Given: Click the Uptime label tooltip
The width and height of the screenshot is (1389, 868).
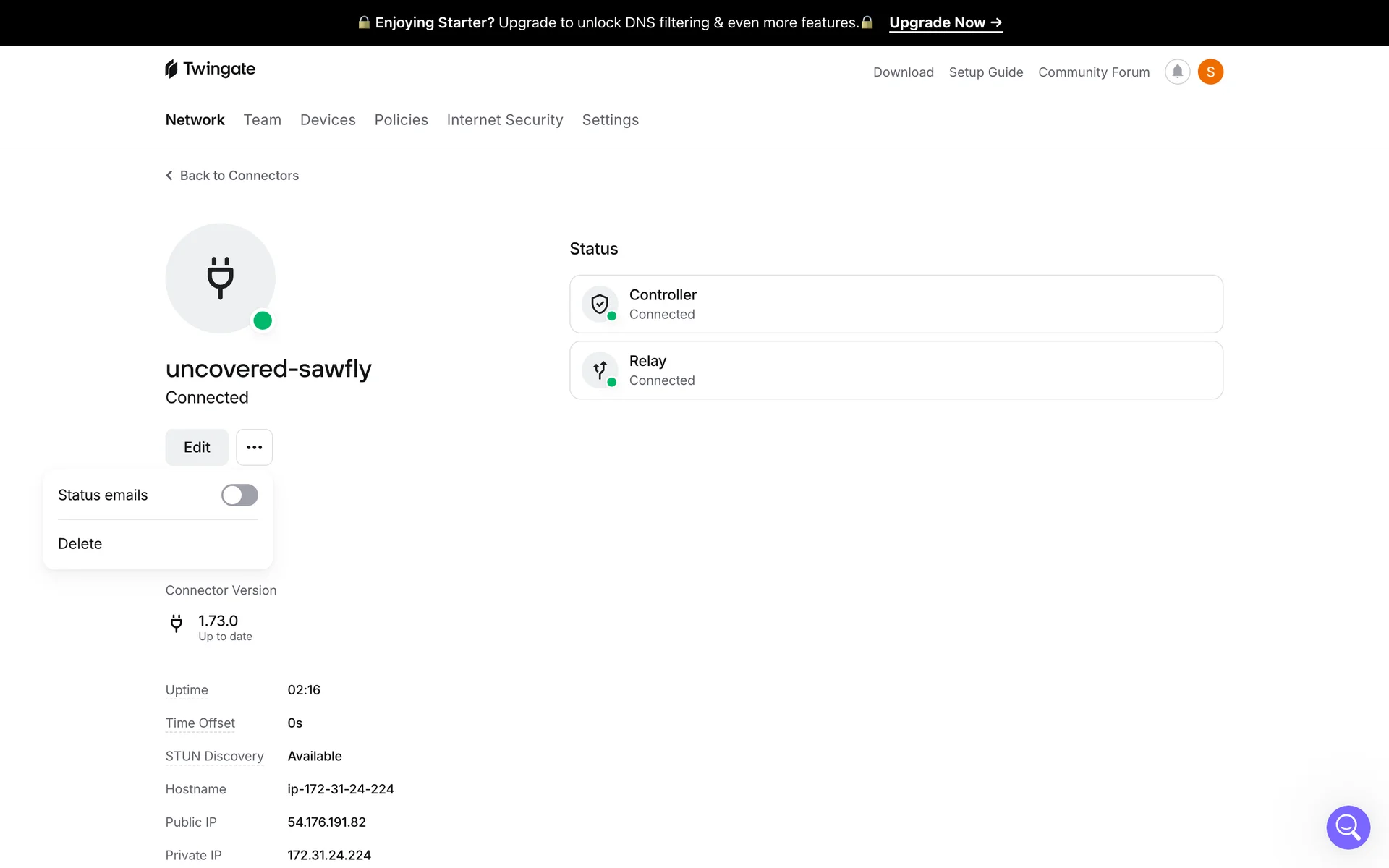Looking at the screenshot, I should pos(187,690).
